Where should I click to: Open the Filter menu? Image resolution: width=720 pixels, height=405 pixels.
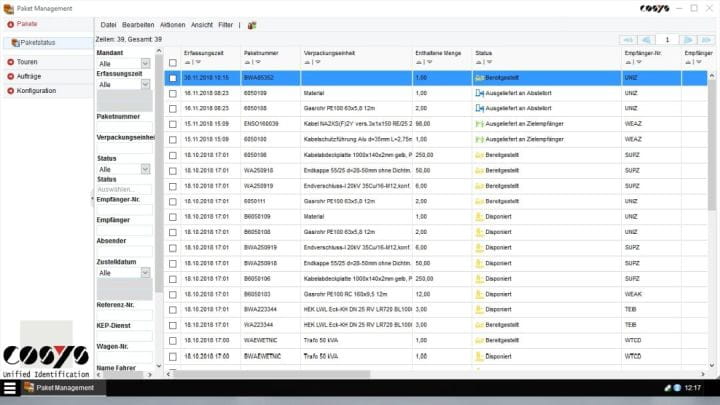(225, 25)
